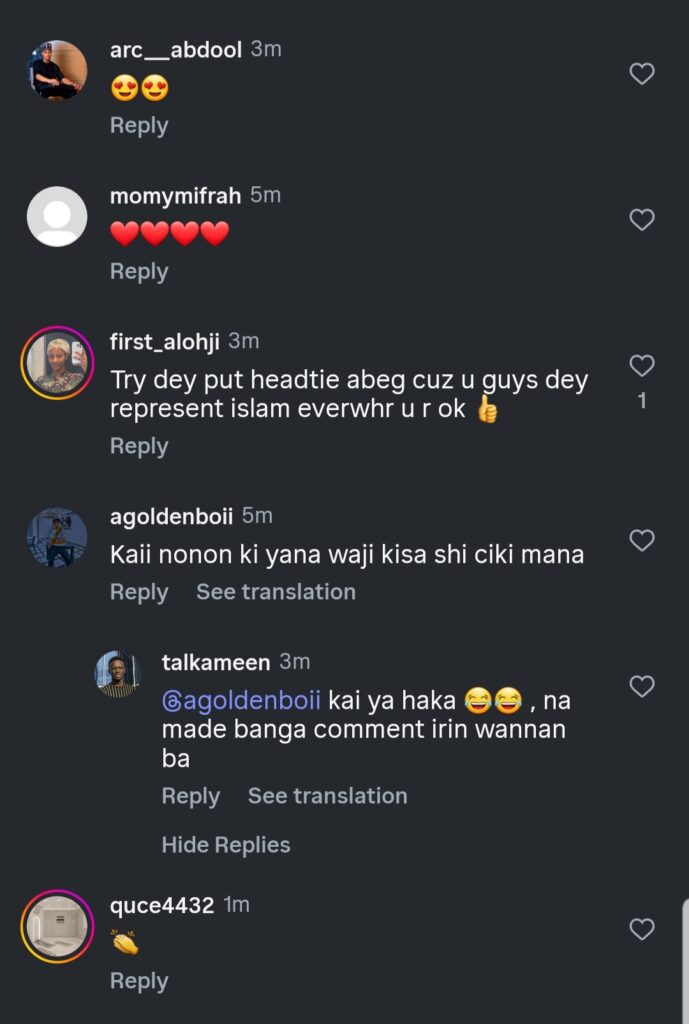
Task: Reply to first_alohji's comment
Action: 139,446
